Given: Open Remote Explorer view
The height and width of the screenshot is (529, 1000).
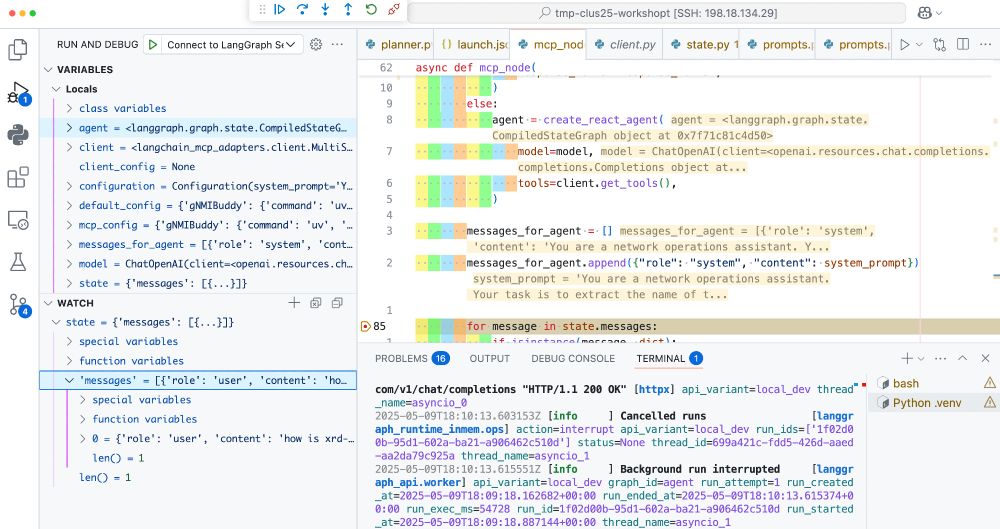Looking at the screenshot, I should [18, 220].
